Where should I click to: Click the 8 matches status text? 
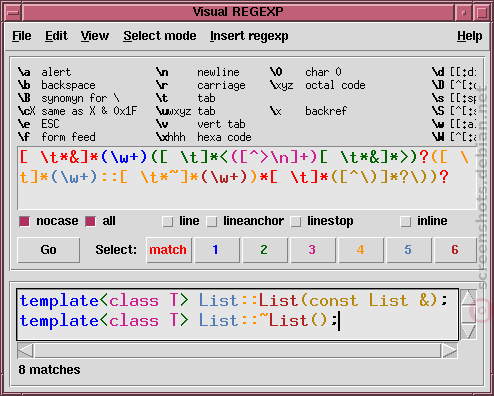49,370
